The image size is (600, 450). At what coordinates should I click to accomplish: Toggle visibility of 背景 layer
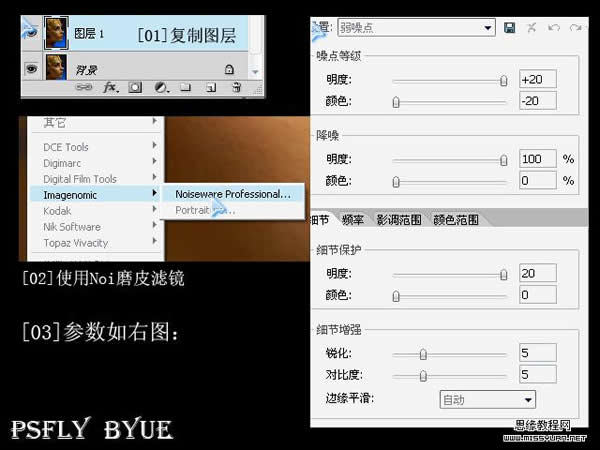(31, 69)
